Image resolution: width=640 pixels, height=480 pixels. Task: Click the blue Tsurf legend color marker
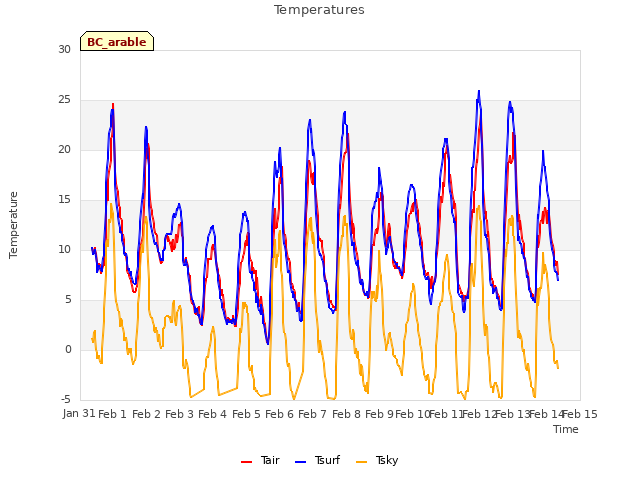(x=300, y=462)
